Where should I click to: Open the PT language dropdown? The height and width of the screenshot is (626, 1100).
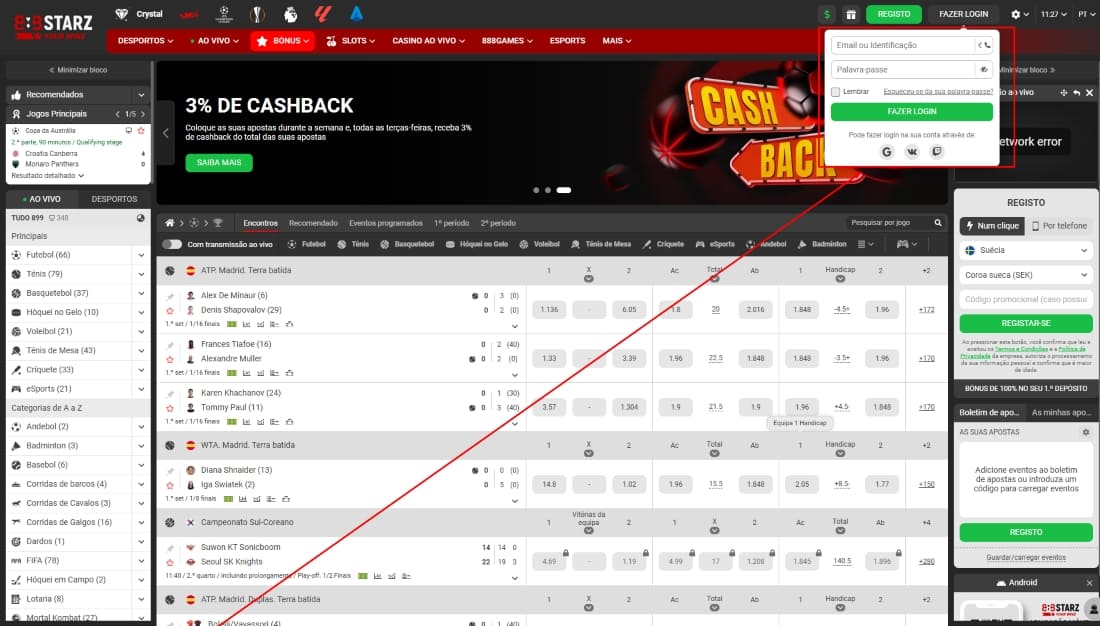tap(1087, 14)
